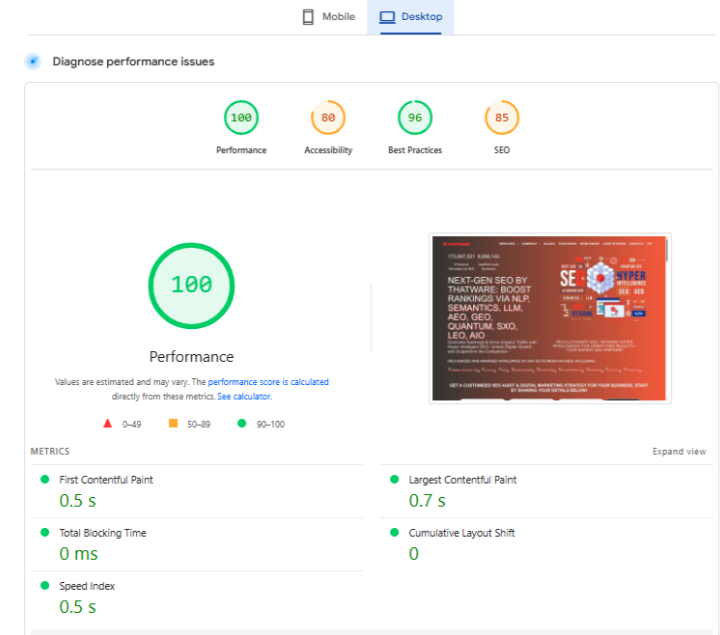Jump to Best Practices 96 score gauge

click(x=415, y=118)
